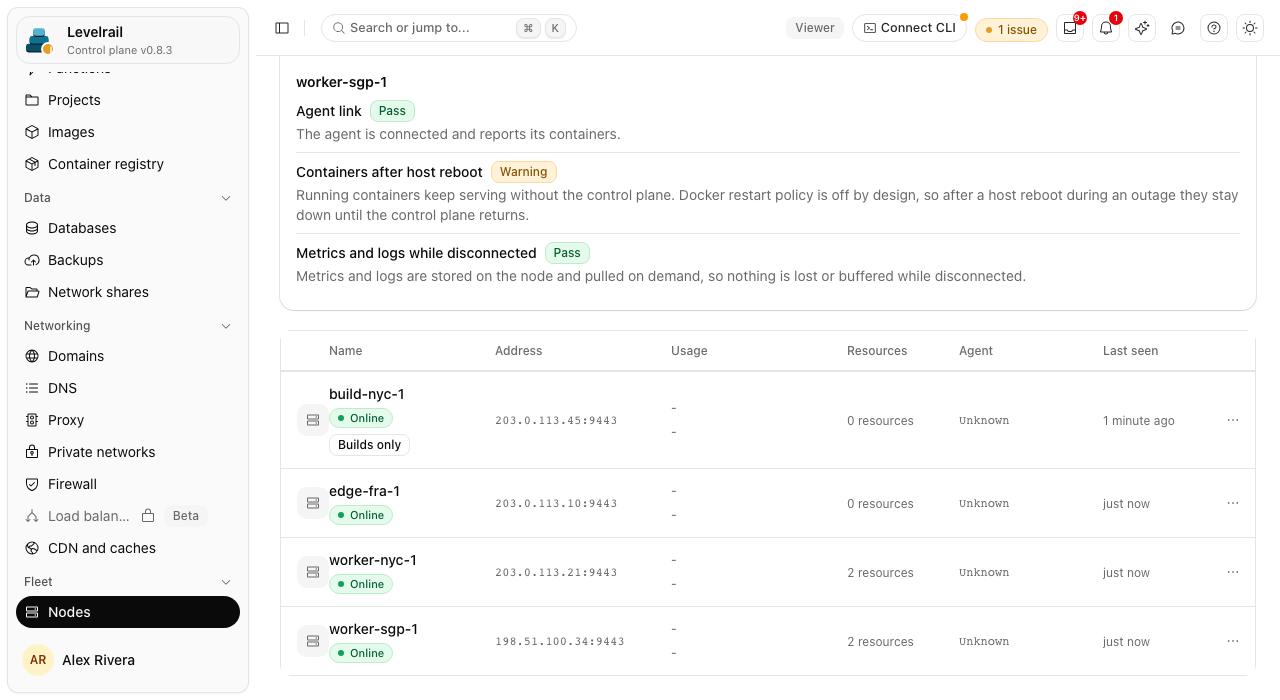
Task: Collapse the Data section chevron
Action: pyautogui.click(x=226, y=198)
